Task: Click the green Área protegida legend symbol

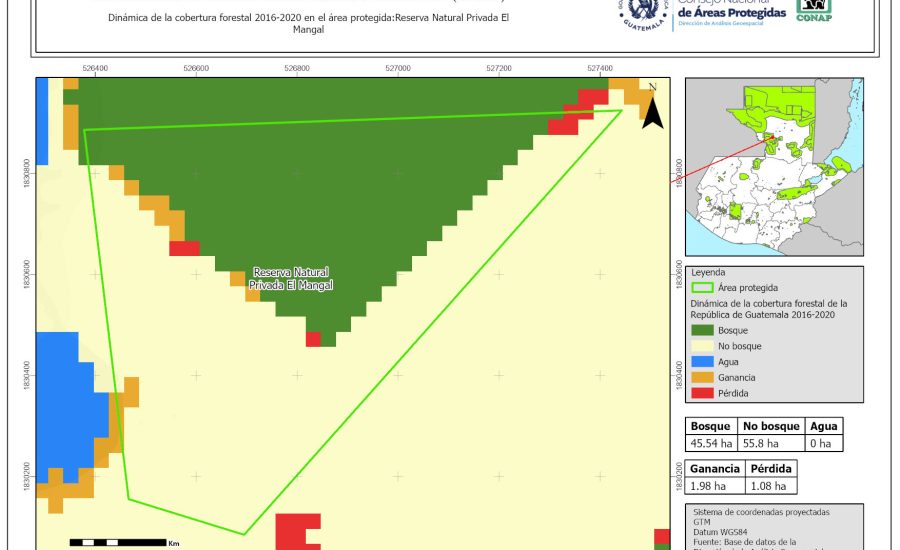Action: point(701,286)
